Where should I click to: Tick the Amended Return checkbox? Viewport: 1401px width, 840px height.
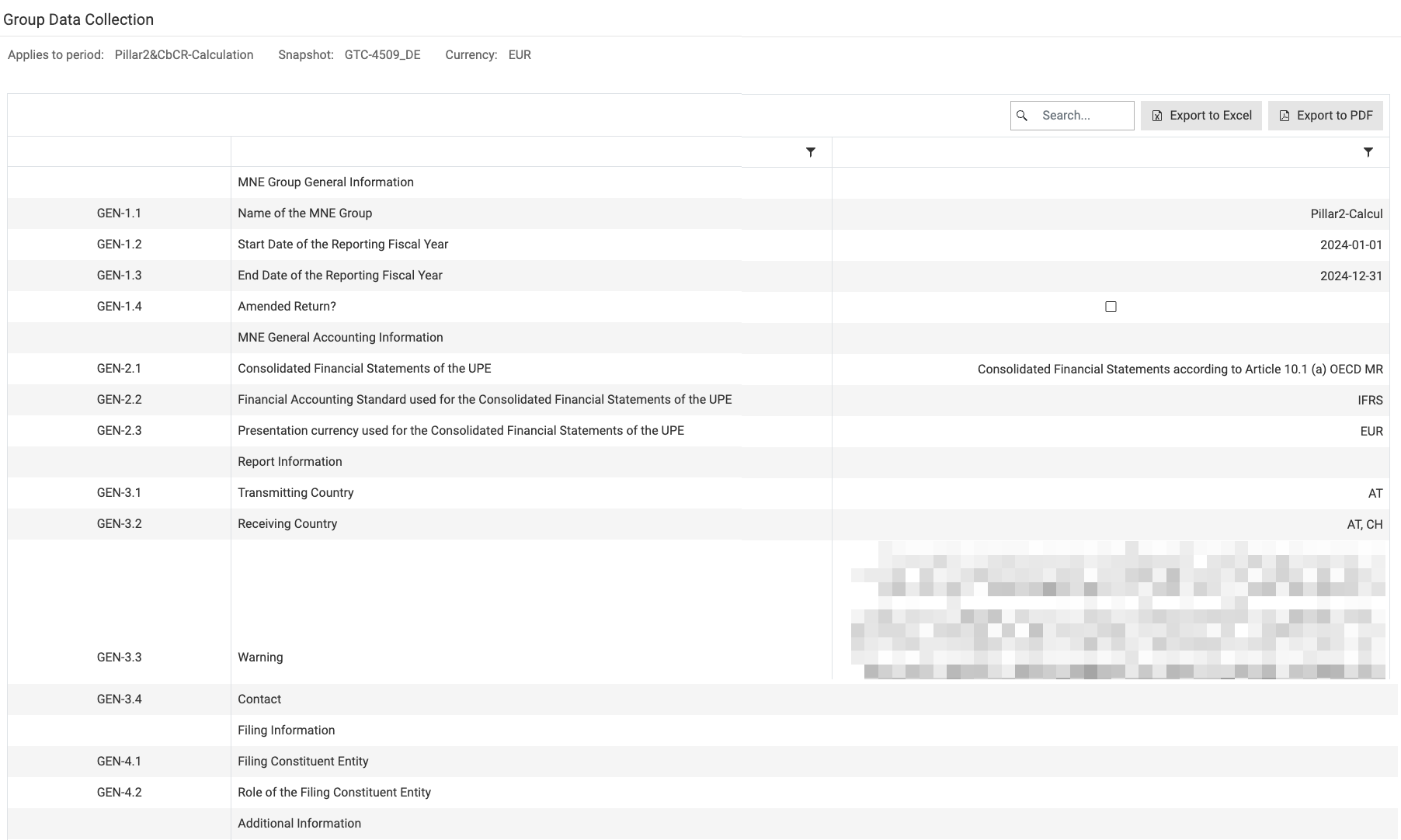click(1111, 307)
